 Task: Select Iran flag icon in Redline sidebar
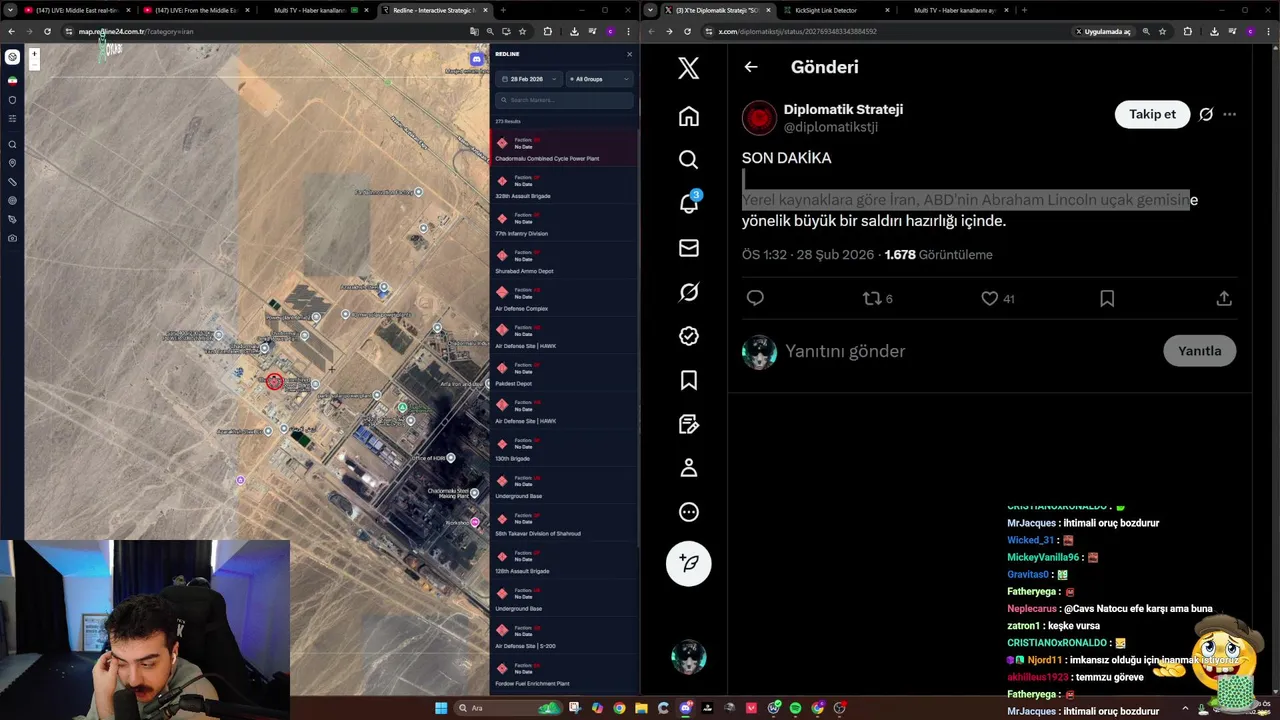12,80
